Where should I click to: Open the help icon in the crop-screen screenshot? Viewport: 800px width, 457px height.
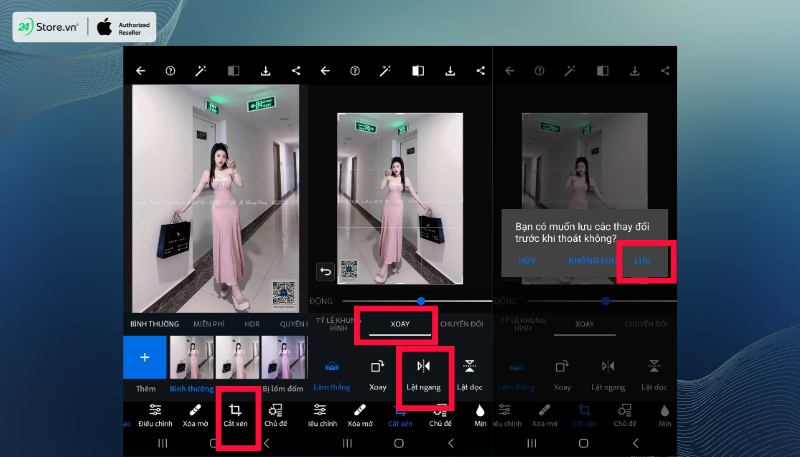[355, 71]
